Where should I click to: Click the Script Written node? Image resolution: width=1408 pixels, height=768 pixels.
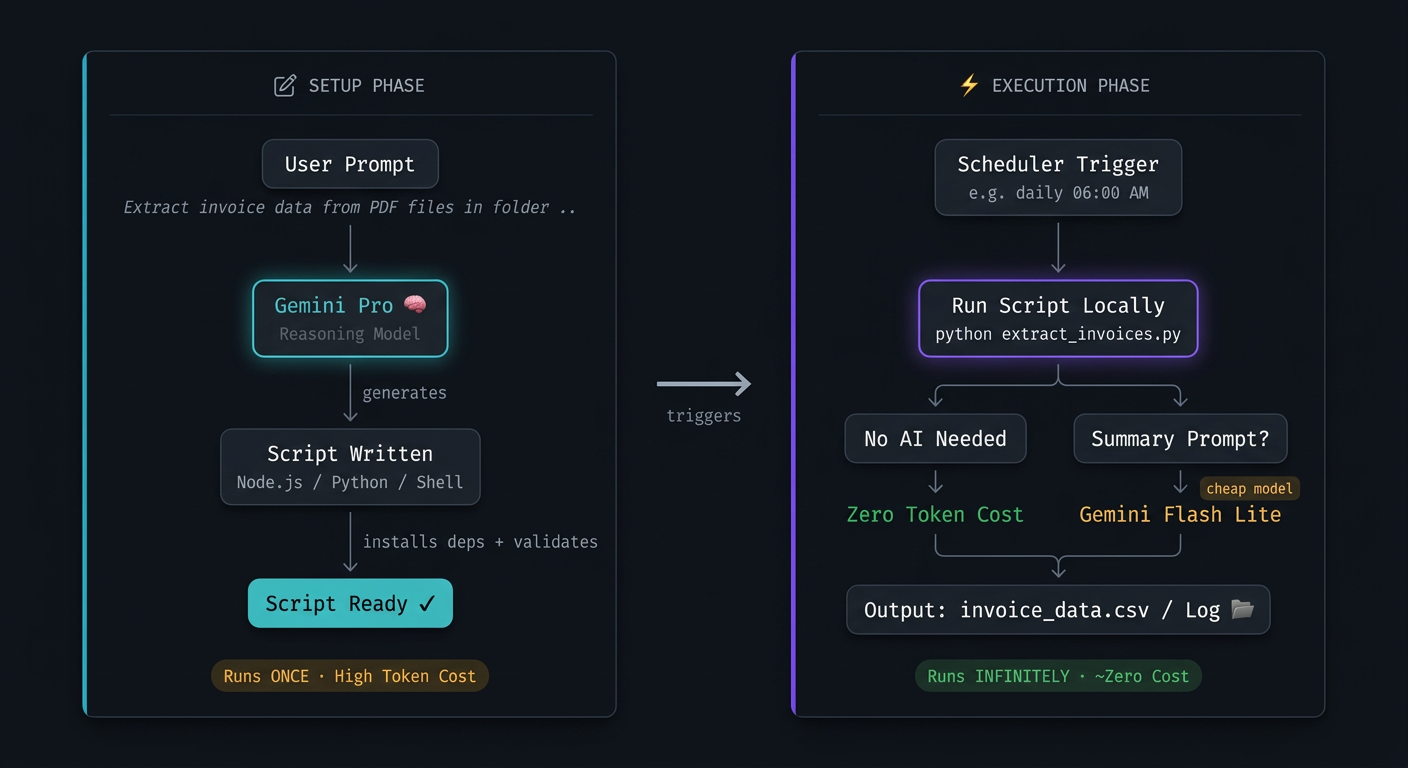click(350, 466)
